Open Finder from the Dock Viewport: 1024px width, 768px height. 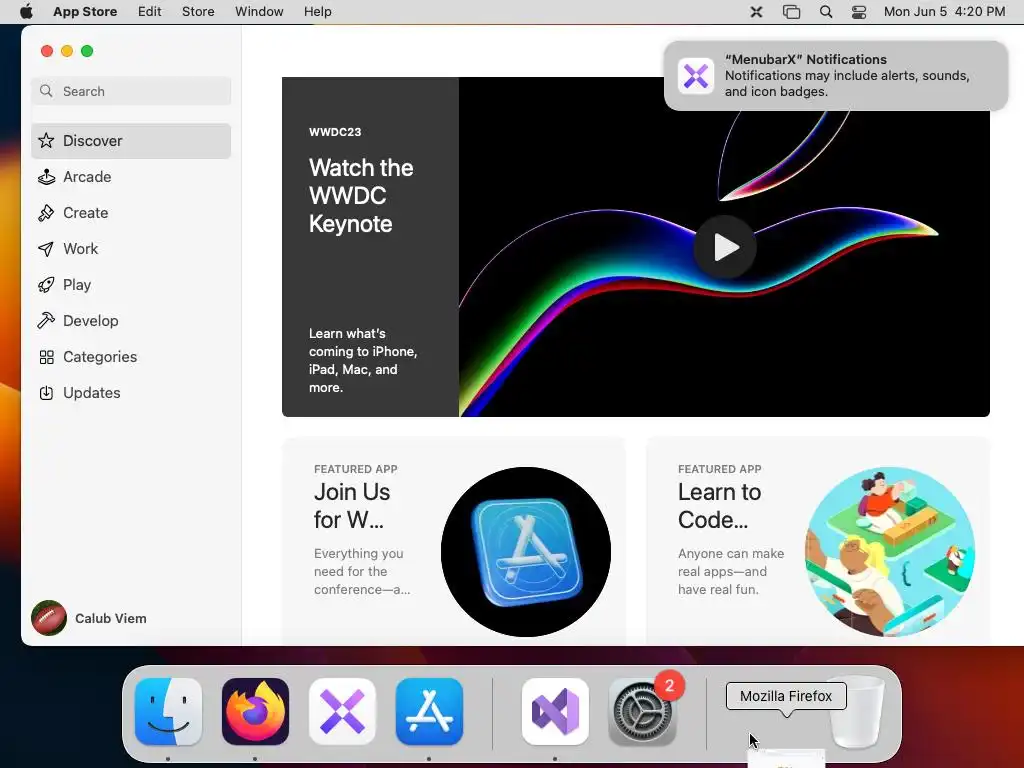tap(168, 711)
